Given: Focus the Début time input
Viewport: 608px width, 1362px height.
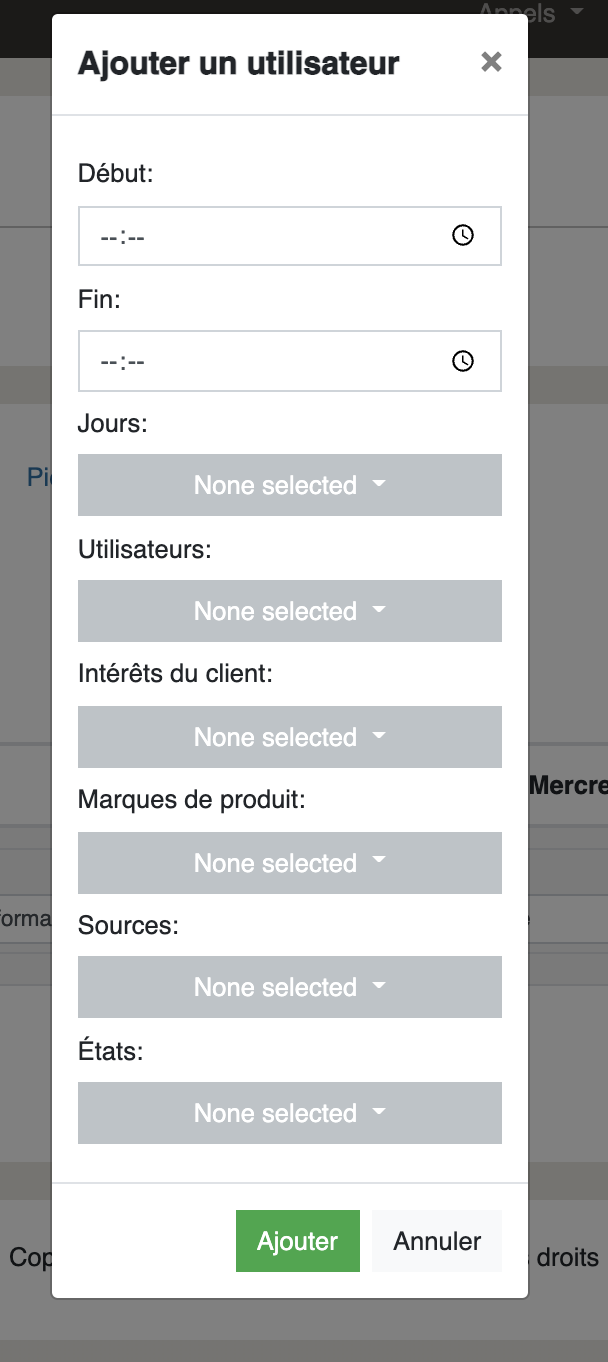Looking at the screenshot, I should pyautogui.click(x=290, y=236).
